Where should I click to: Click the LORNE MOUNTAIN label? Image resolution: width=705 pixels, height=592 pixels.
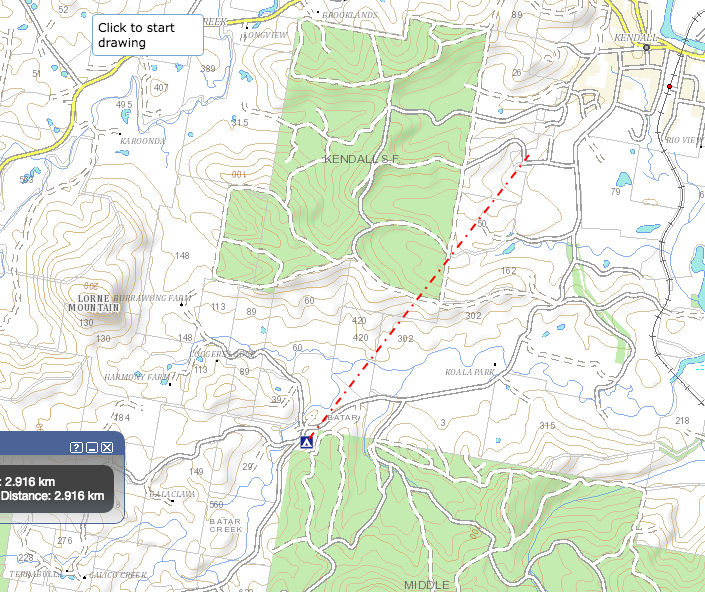(x=94, y=303)
